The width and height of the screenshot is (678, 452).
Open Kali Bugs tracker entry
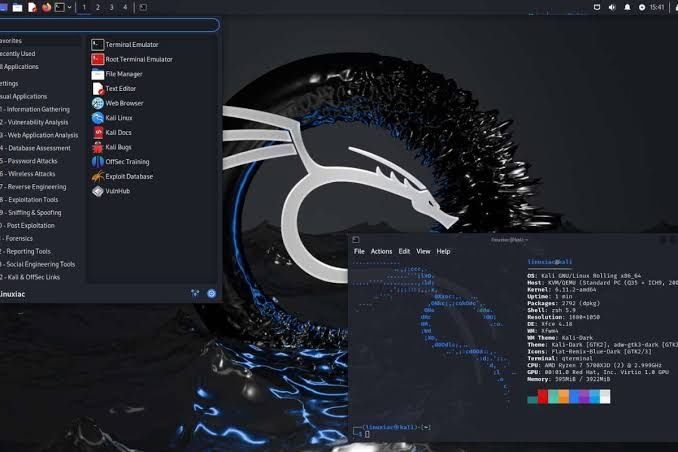click(x=112, y=147)
